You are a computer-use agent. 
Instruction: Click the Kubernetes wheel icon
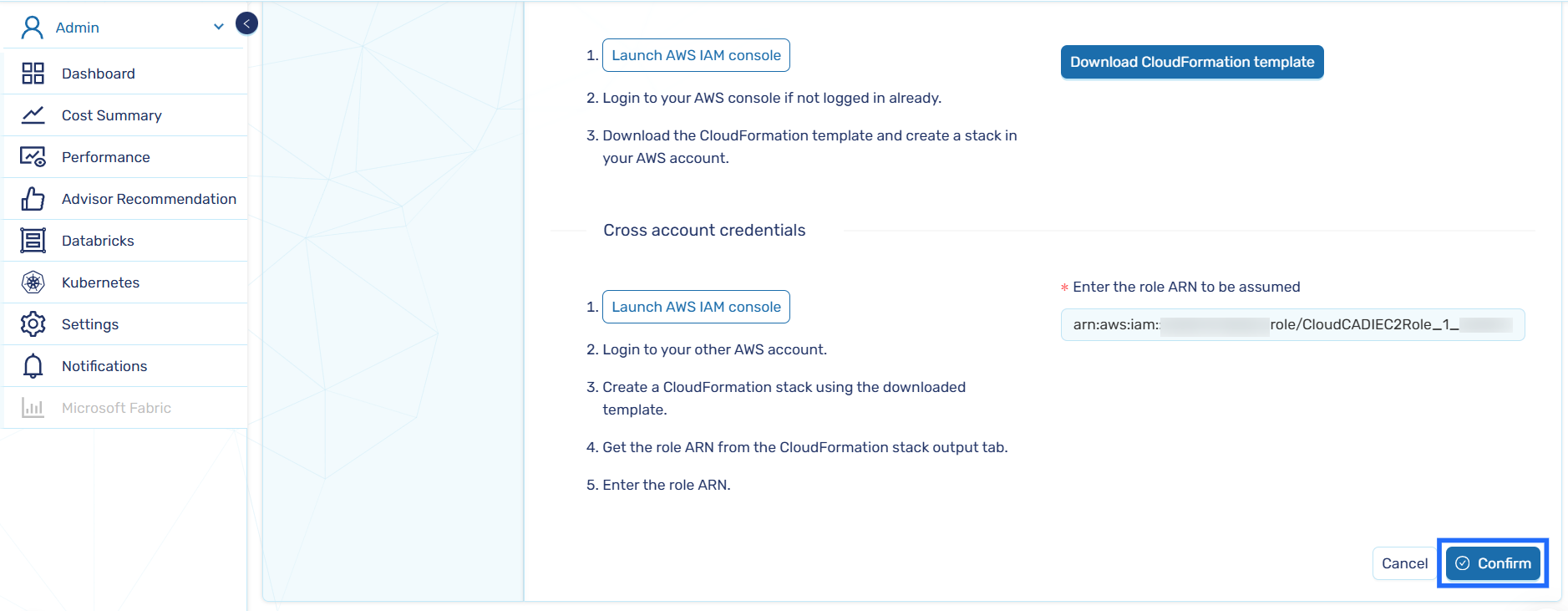click(33, 283)
